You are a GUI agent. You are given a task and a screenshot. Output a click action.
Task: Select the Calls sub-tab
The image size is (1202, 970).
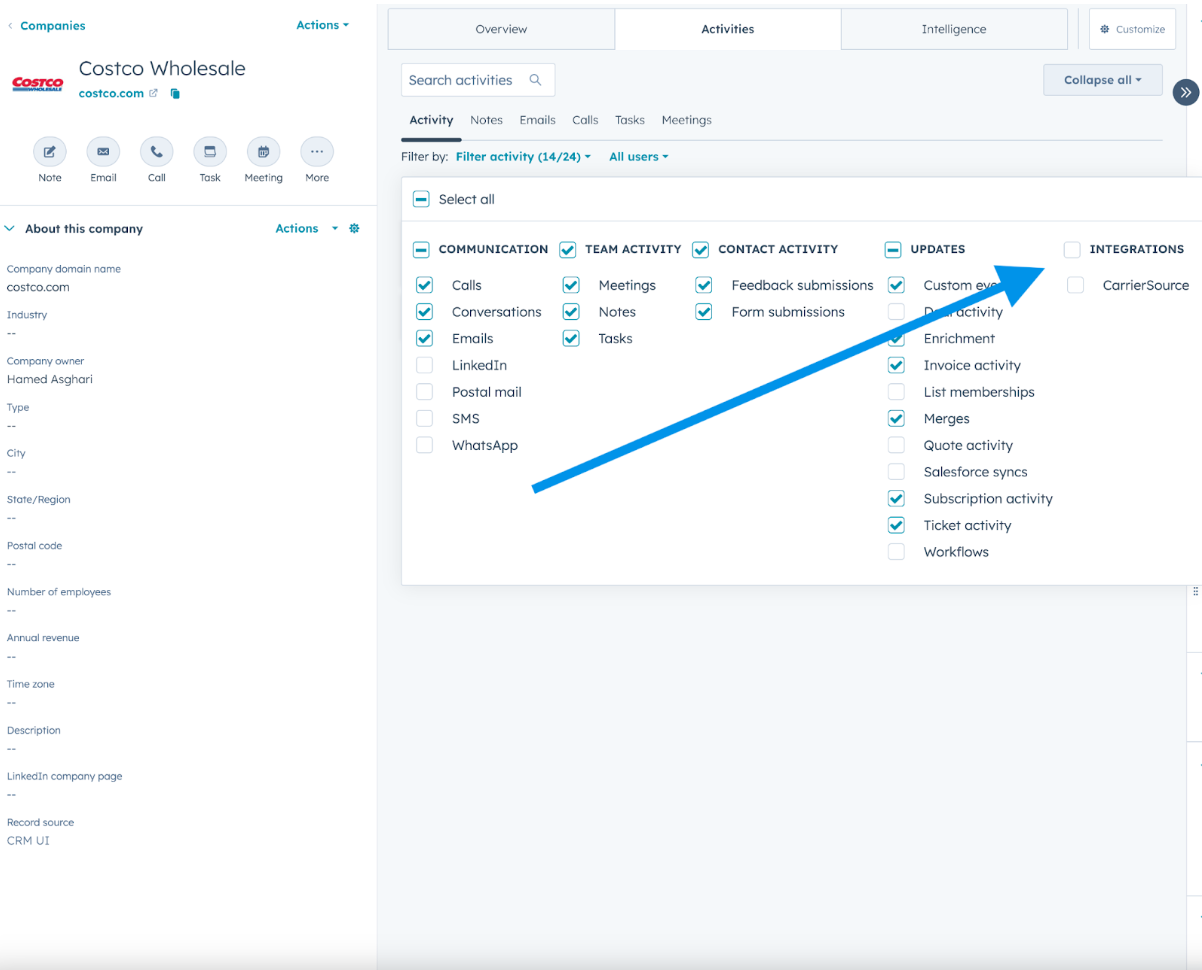pyautogui.click(x=585, y=120)
